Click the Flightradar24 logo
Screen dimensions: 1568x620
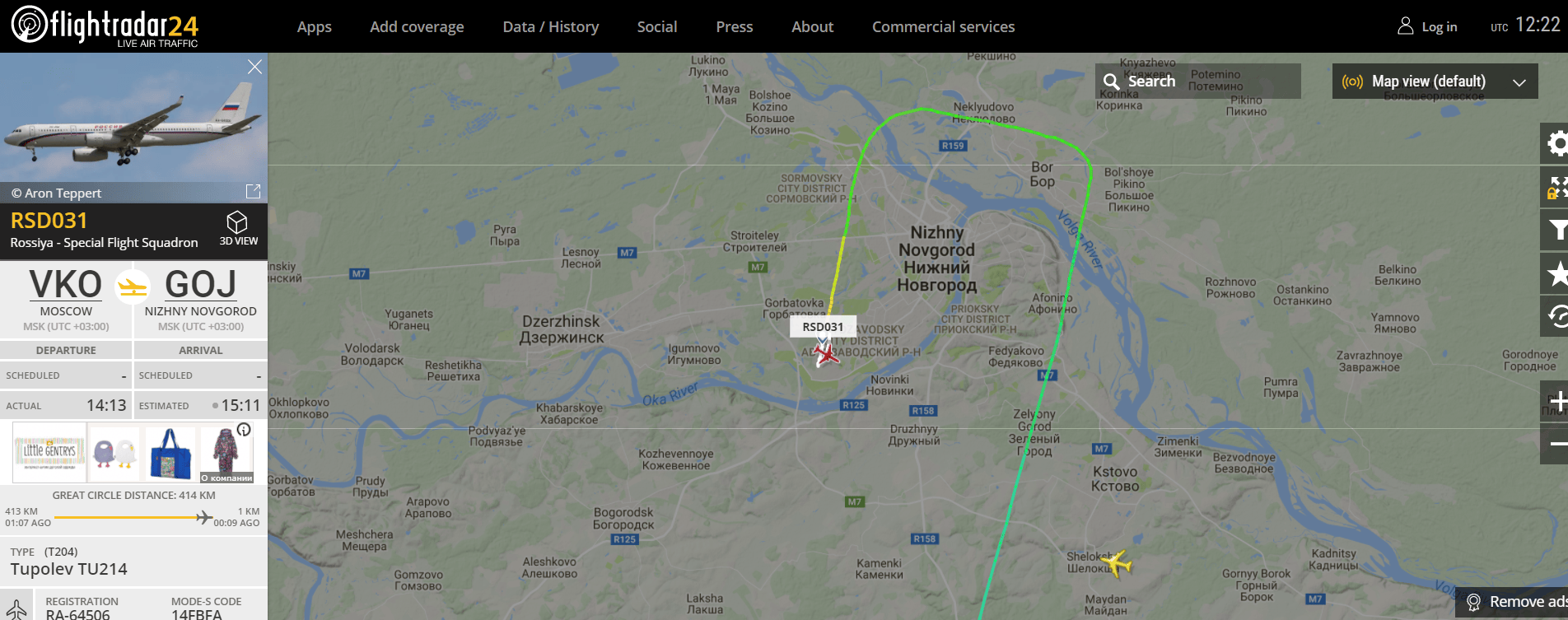(105, 26)
